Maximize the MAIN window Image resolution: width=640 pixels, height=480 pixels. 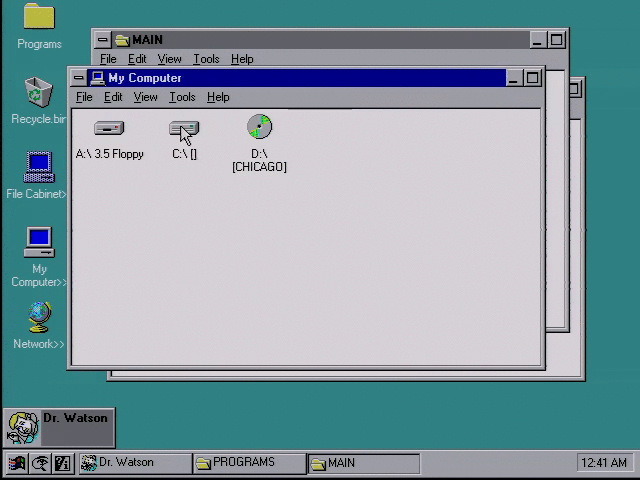[556, 40]
